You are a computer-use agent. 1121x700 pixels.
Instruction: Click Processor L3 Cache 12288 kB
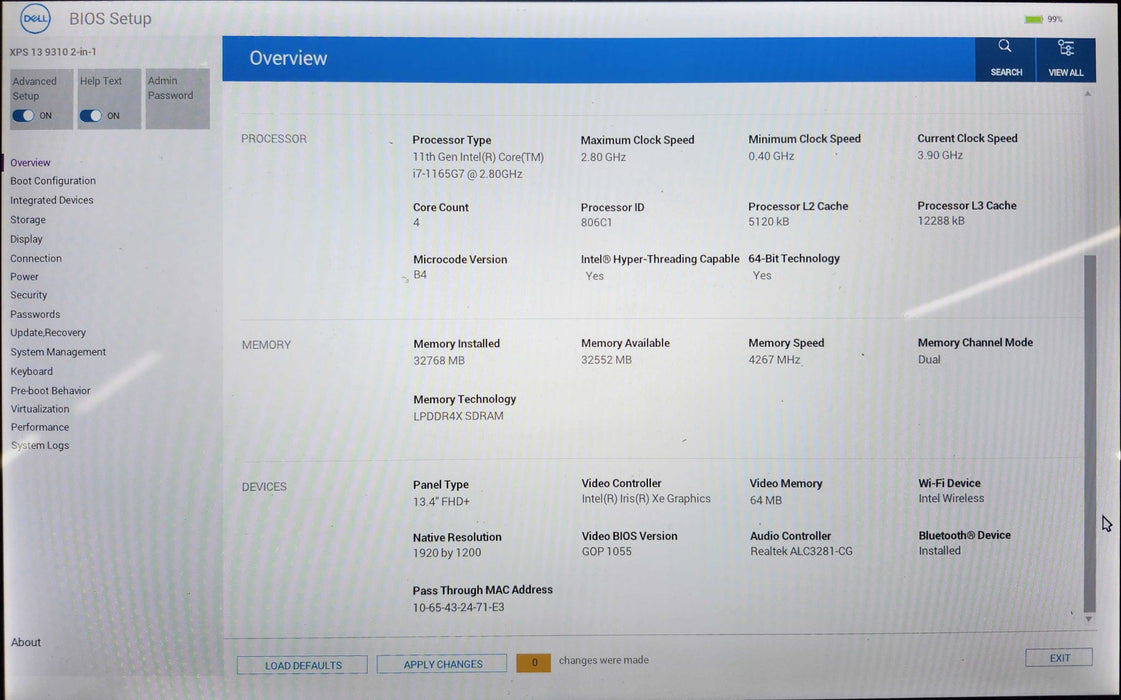tap(941, 221)
